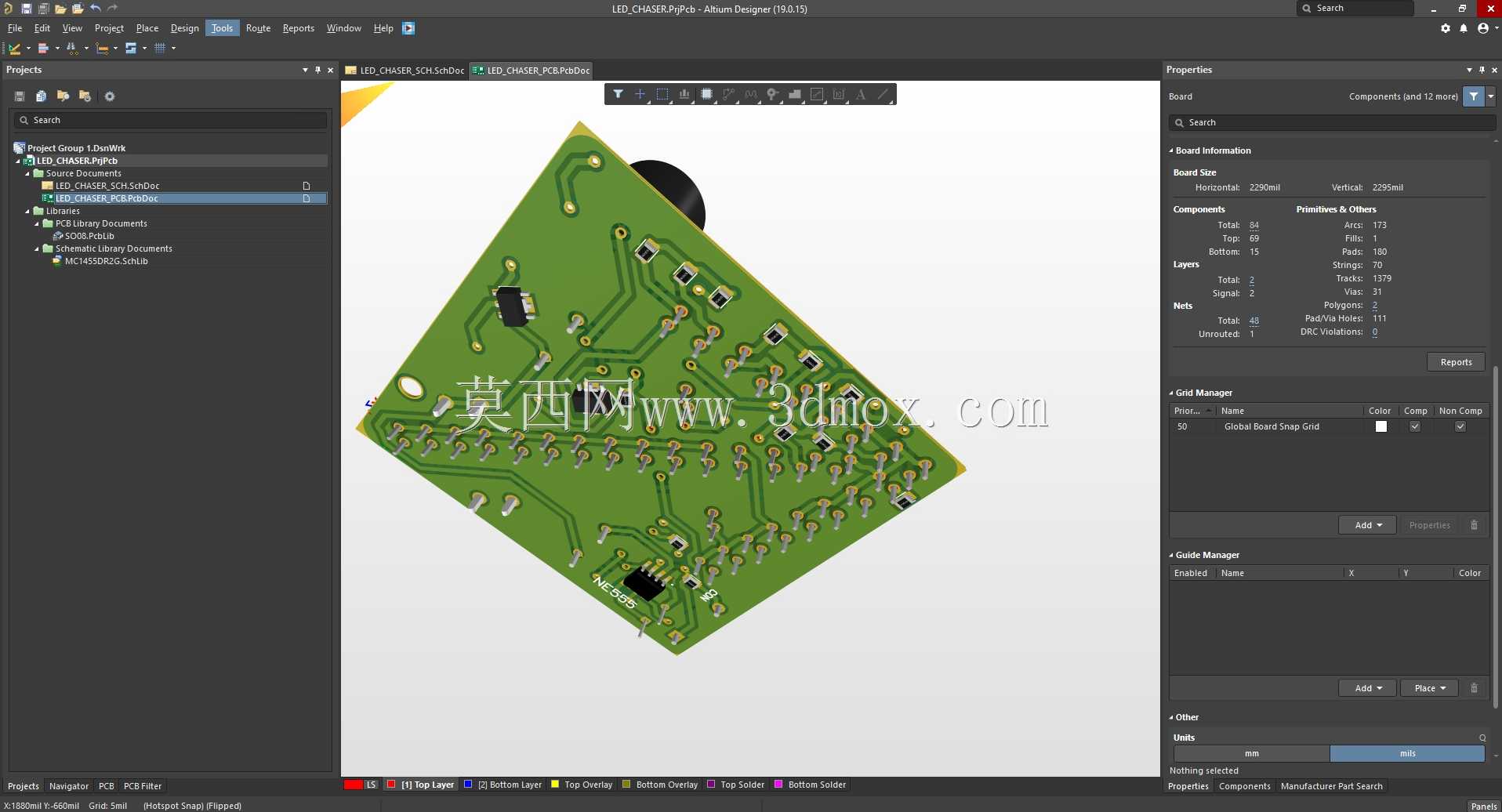This screenshot has width=1502, height=812.
Task: Click the Selection Filter funnel icon
Action: [618, 94]
